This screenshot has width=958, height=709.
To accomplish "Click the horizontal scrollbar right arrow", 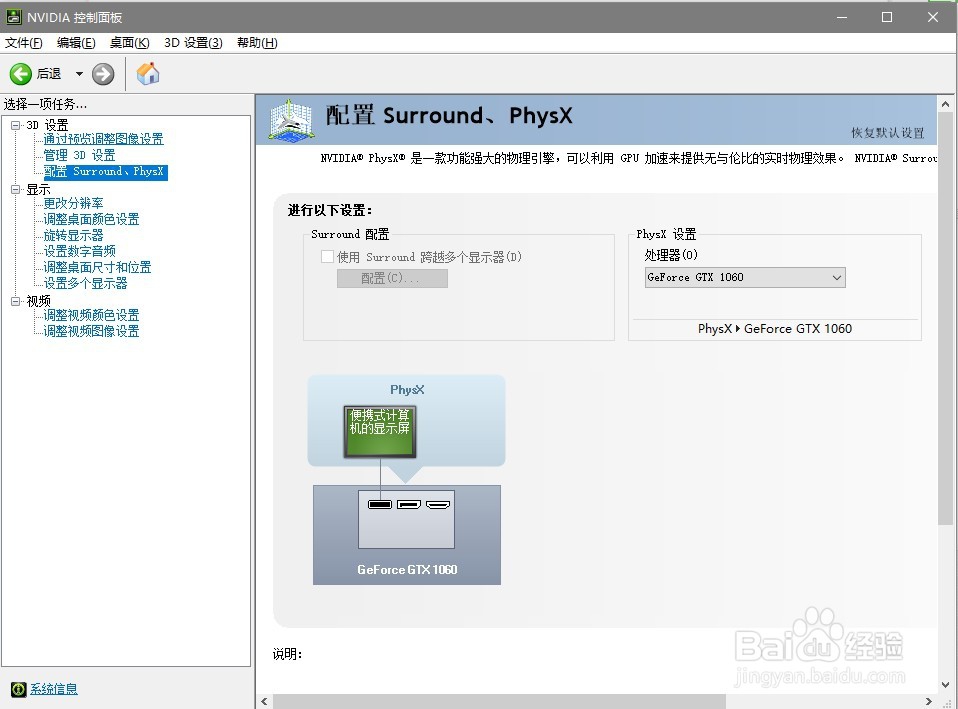I will (929, 702).
